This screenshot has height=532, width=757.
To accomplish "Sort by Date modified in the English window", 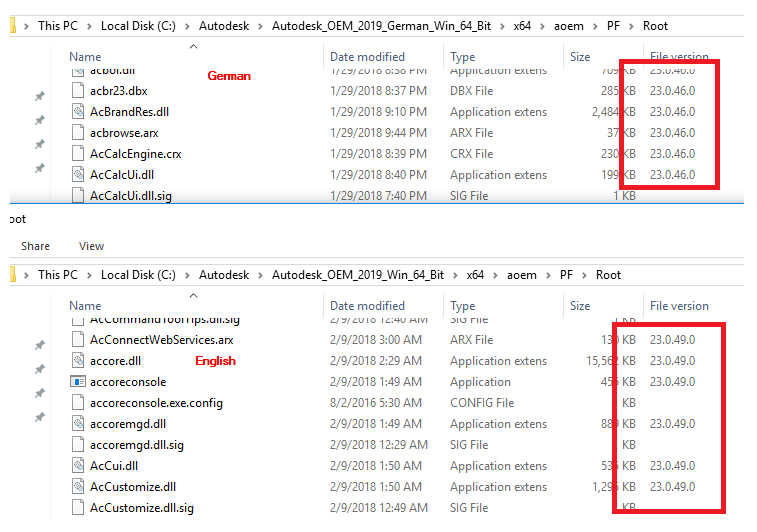I will [x=367, y=306].
